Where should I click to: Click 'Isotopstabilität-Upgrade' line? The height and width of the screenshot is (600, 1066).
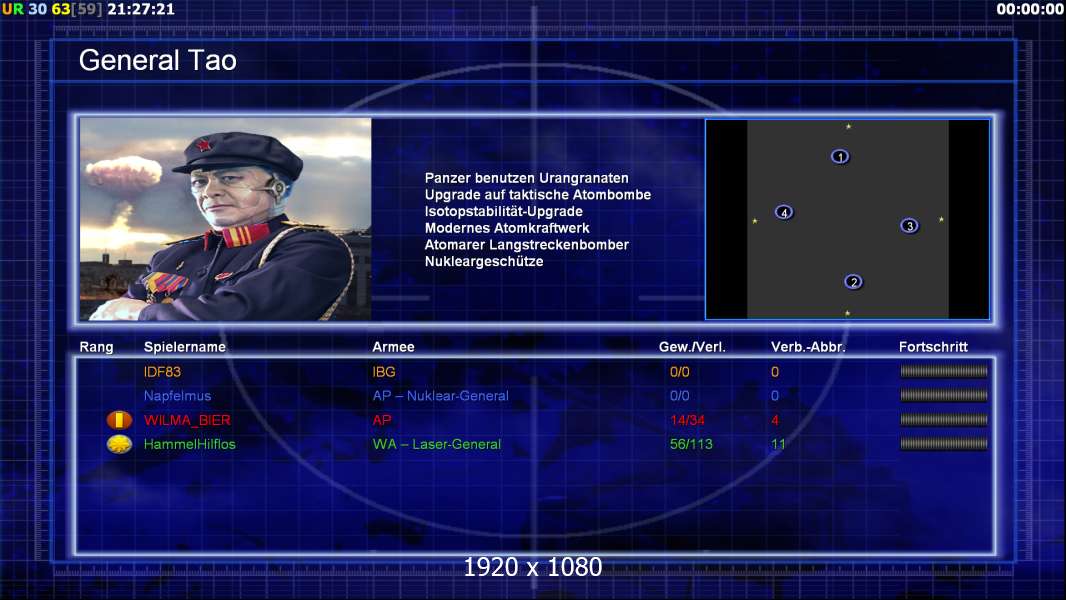click(504, 211)
